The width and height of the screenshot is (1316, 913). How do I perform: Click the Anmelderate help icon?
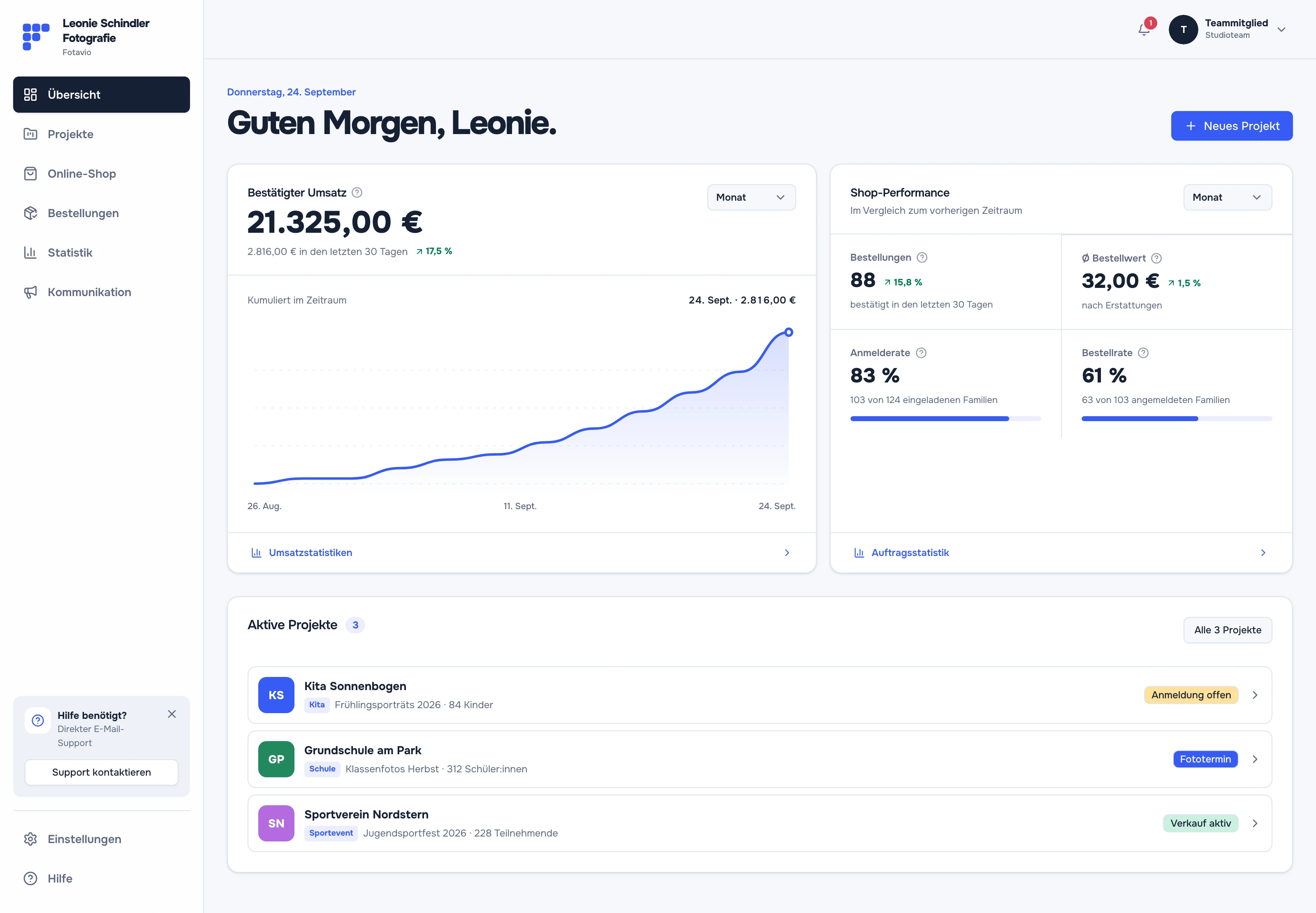[921, 353]
